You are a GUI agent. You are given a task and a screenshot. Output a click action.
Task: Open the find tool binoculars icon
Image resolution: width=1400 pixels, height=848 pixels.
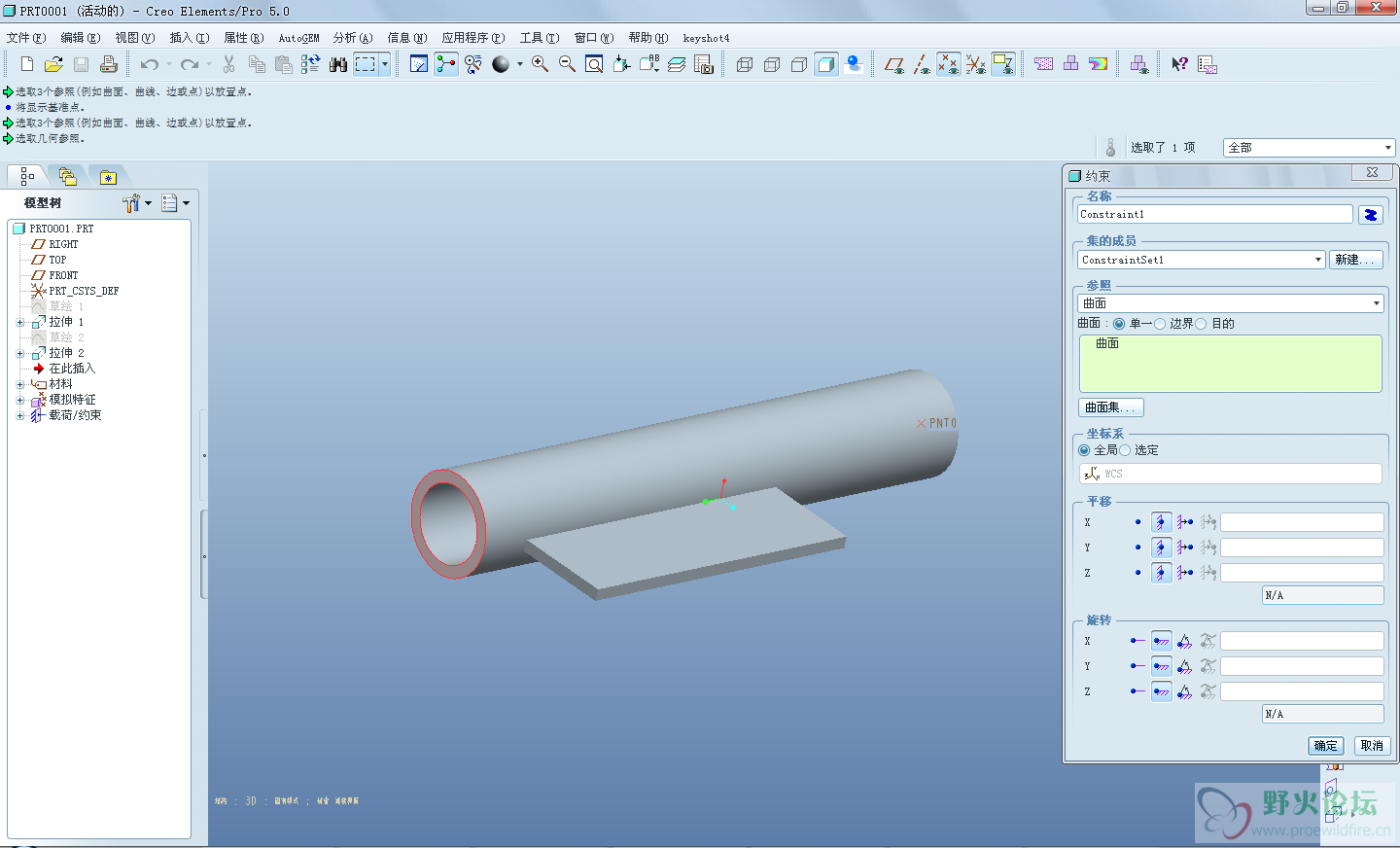point(337,64)
